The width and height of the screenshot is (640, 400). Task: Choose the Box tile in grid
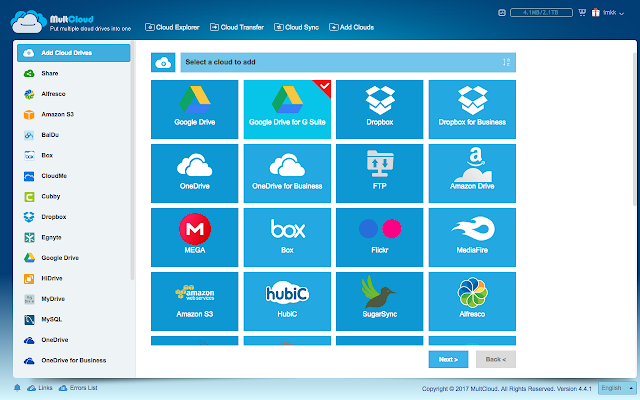[x=287, y=238]
